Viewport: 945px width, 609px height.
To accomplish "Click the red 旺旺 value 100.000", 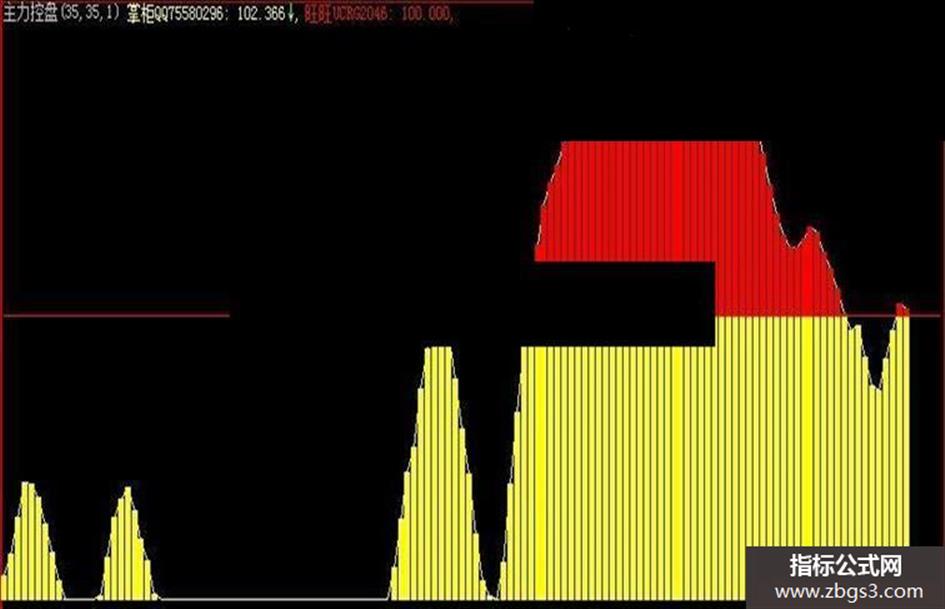I will tap(425, 13).
